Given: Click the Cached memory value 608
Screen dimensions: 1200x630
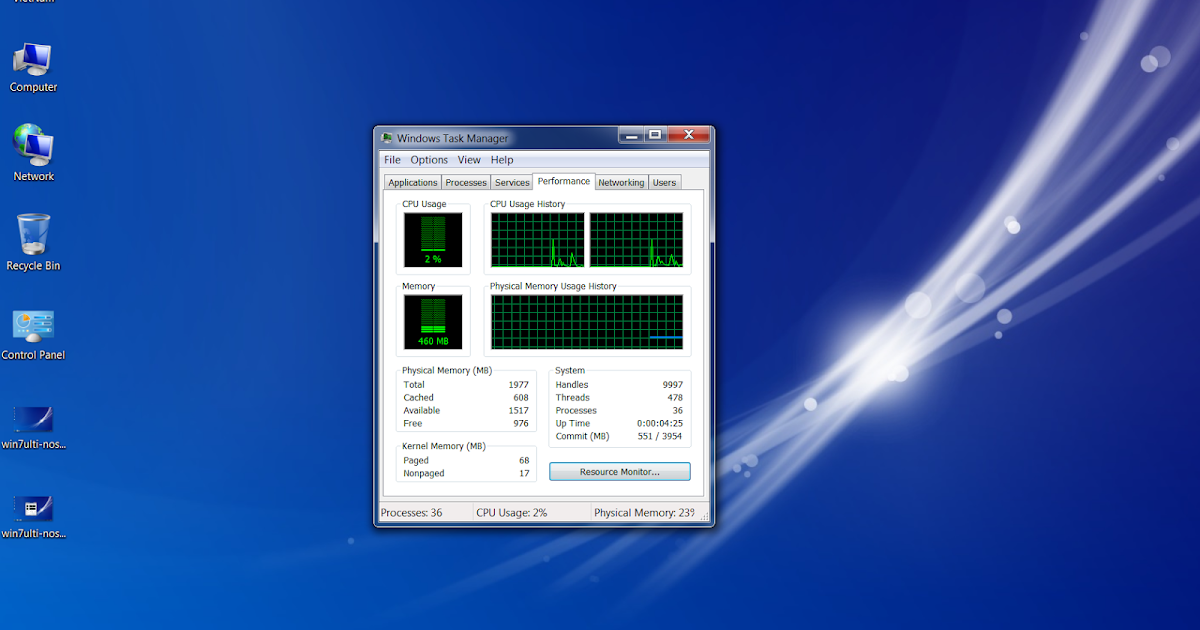Looking at the screenshot, I should [x=521, y=398].
